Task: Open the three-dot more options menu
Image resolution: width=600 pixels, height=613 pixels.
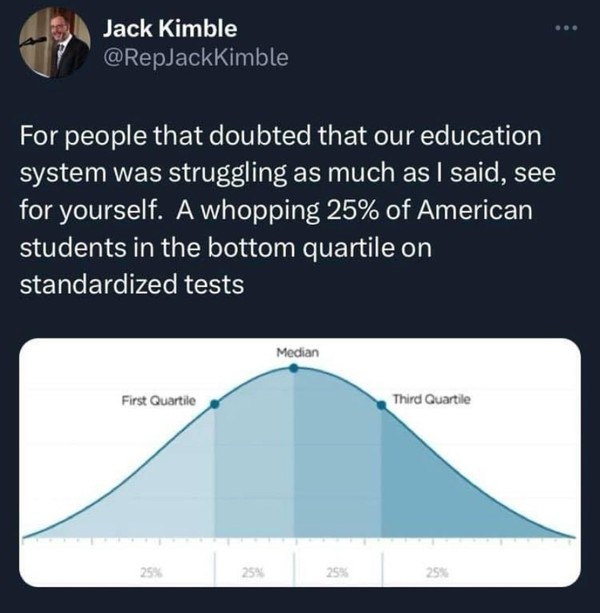Action: click(x=566, y=28)
